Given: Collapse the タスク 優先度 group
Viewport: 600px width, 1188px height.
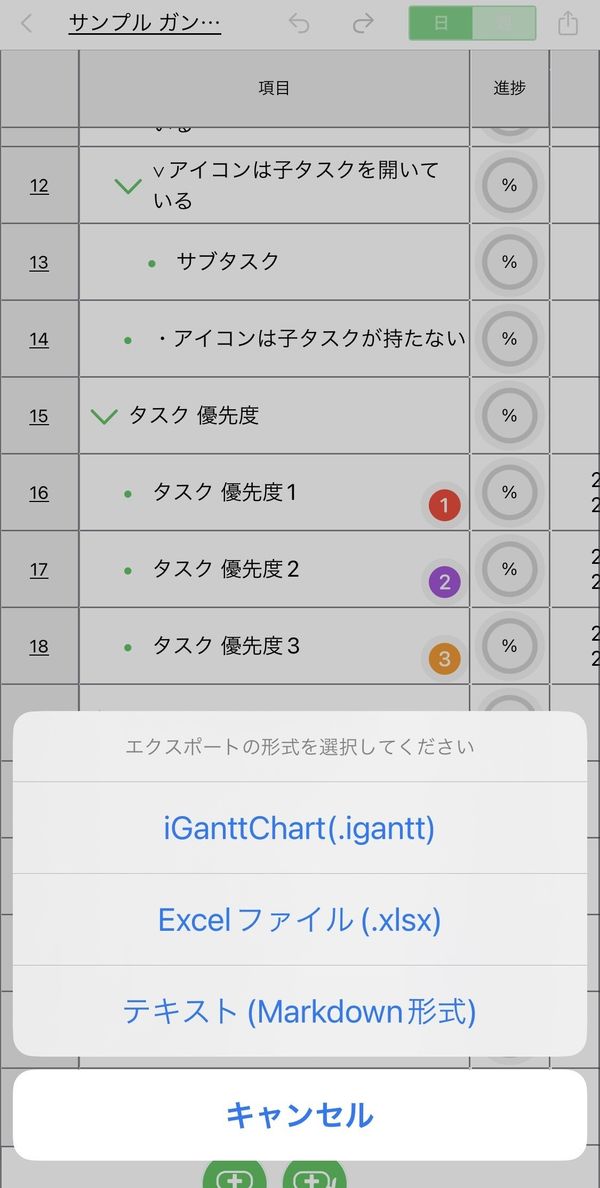Looking at the screenshot, I should 104,416.
